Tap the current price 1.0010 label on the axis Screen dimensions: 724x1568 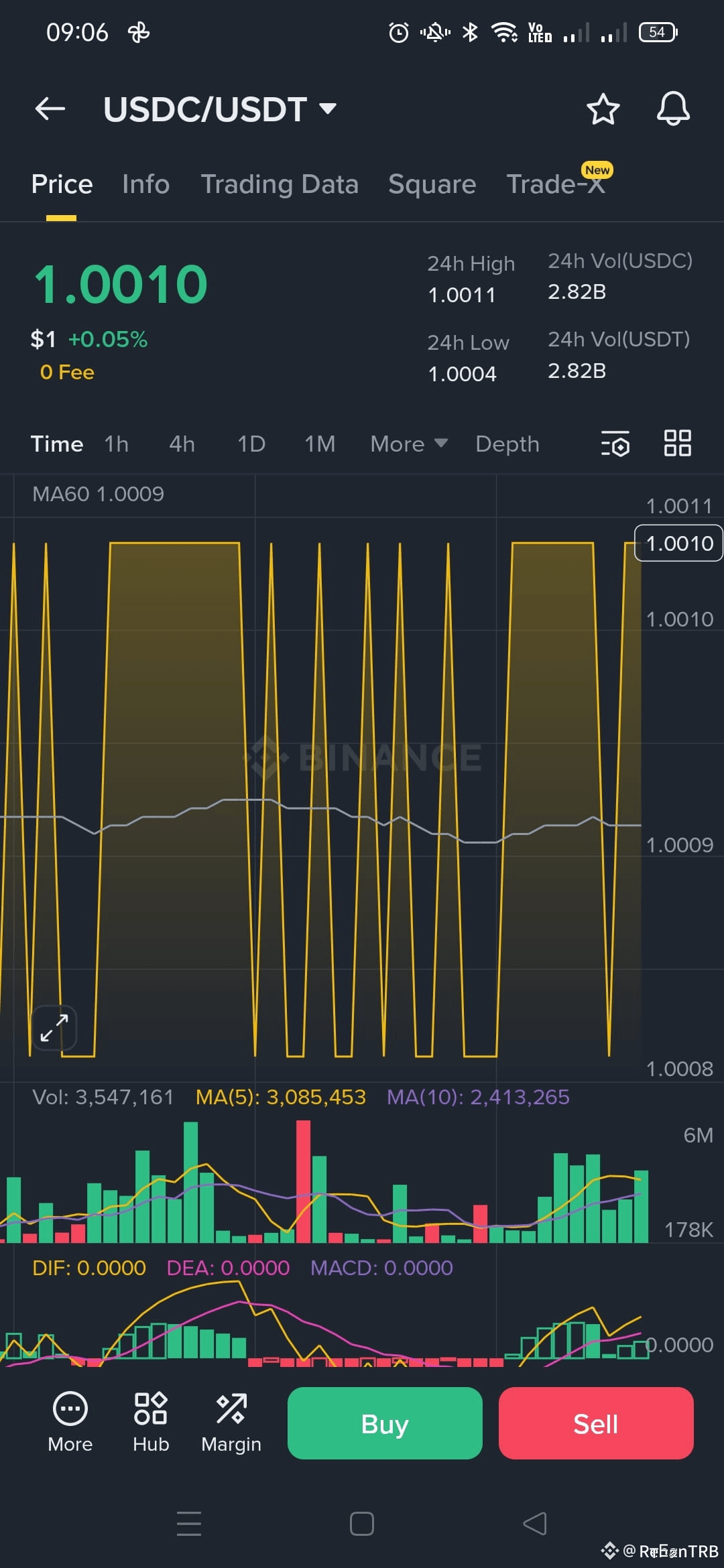click(x=678, y=543)
